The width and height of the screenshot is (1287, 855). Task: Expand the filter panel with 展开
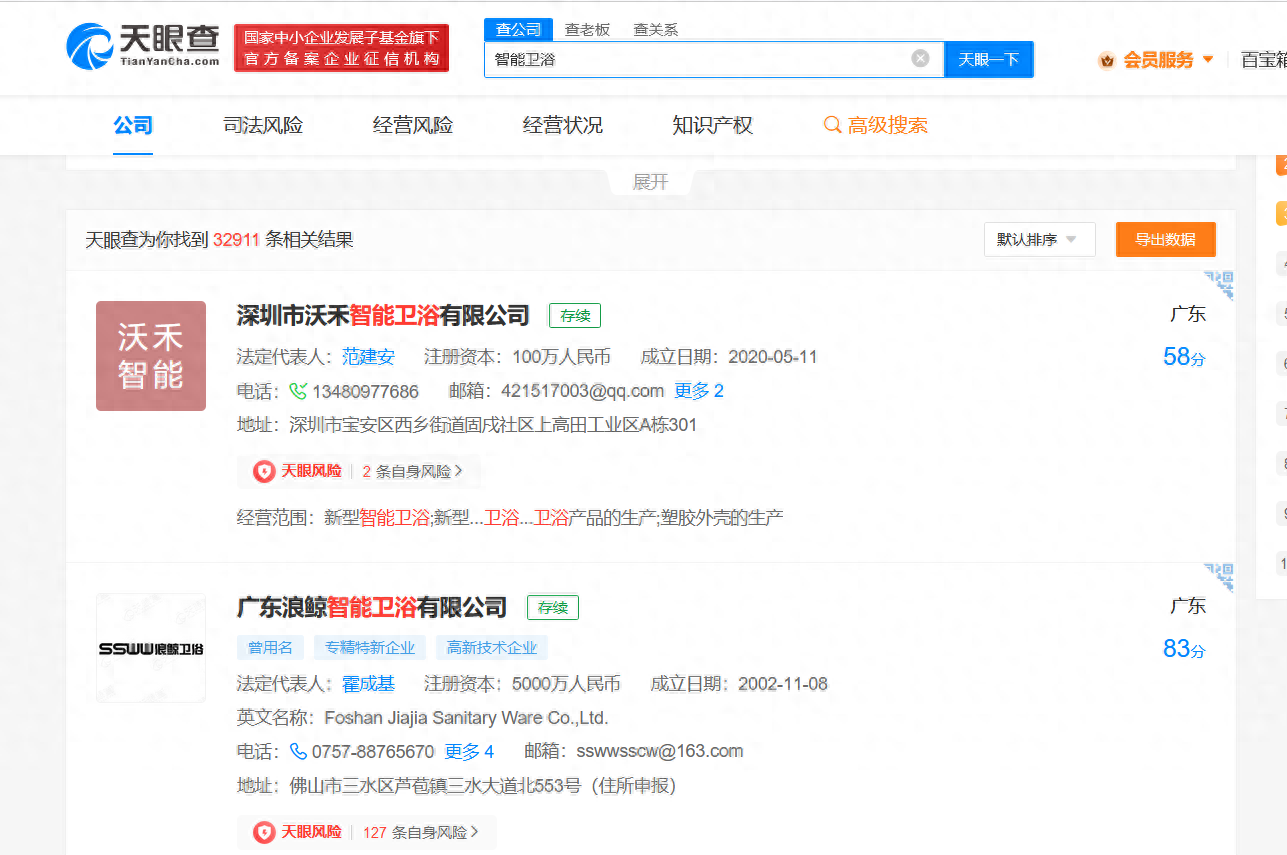coord(650,182)
